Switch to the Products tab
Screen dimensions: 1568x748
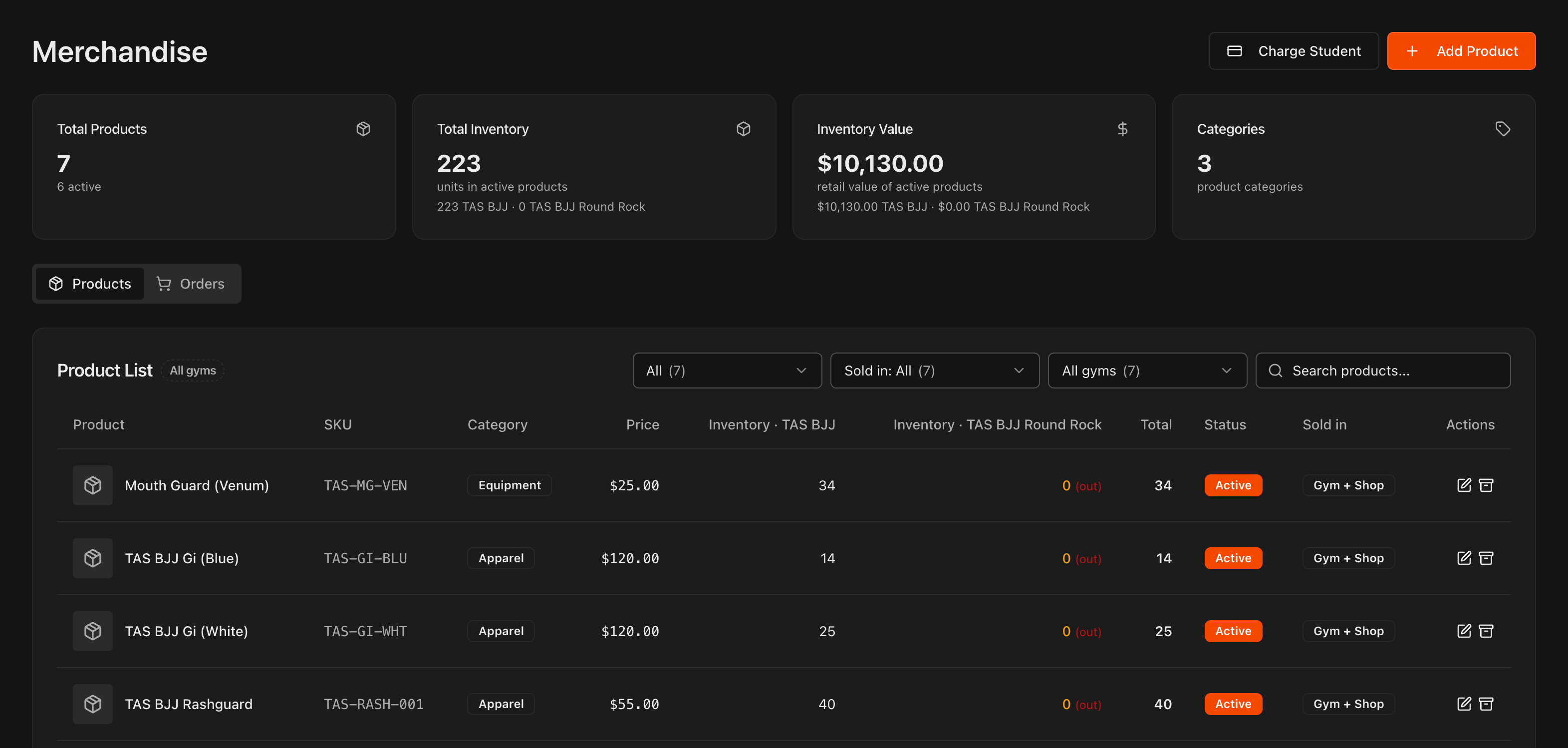tap(90, 283)
